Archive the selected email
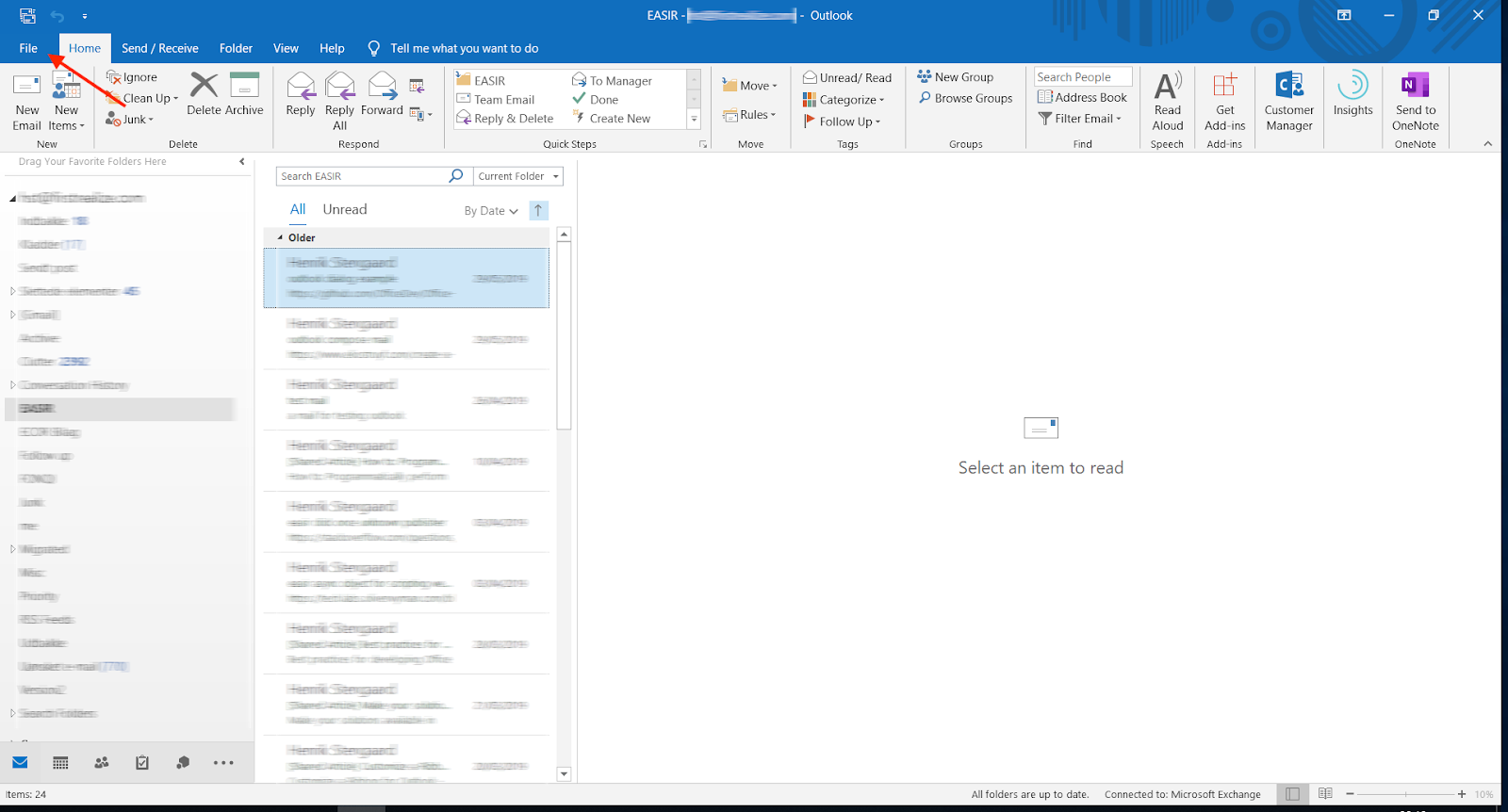Viewport: 1508px width, 812px height. tap(244, 94)
